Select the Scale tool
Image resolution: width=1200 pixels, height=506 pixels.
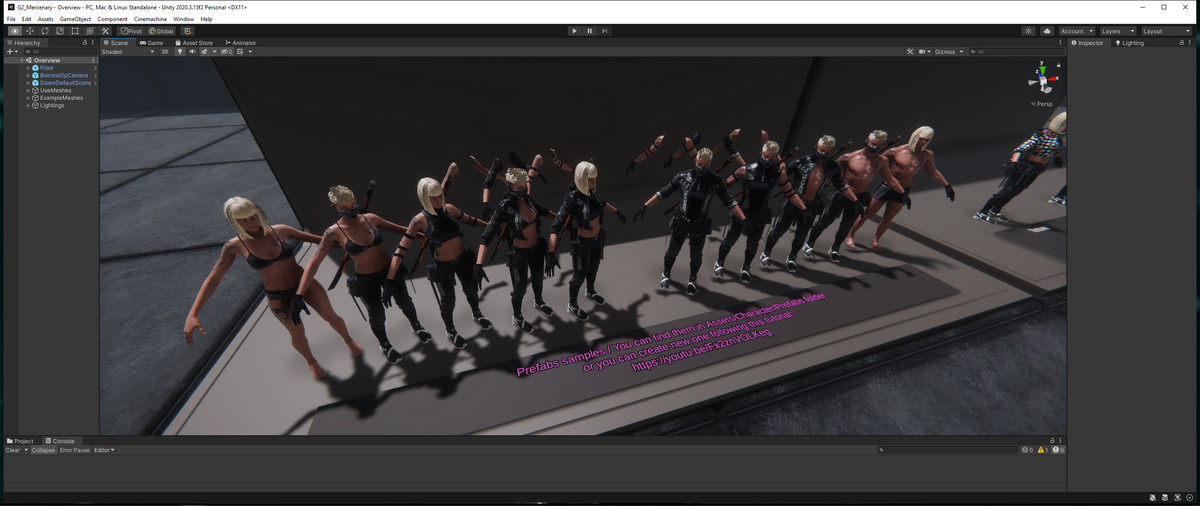click(60, 31)
